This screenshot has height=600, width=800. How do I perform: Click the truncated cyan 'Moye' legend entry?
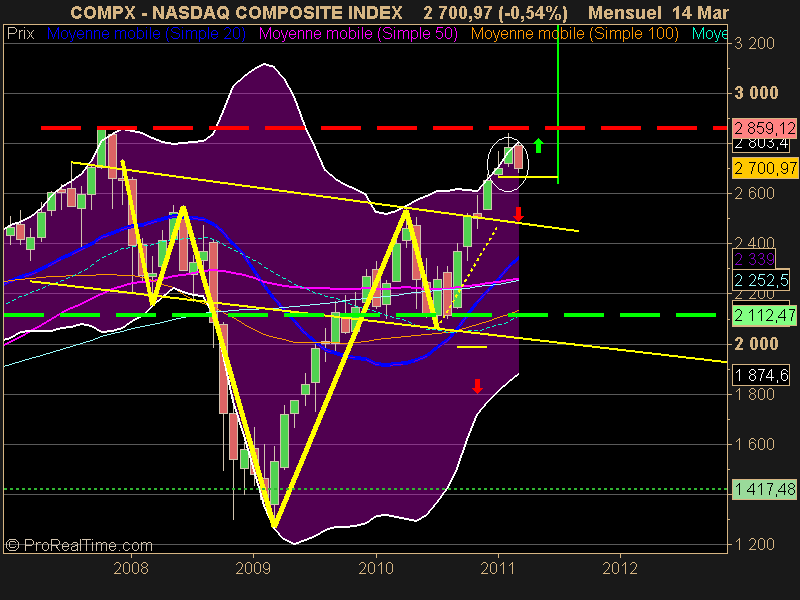click(x=710, y=34)
